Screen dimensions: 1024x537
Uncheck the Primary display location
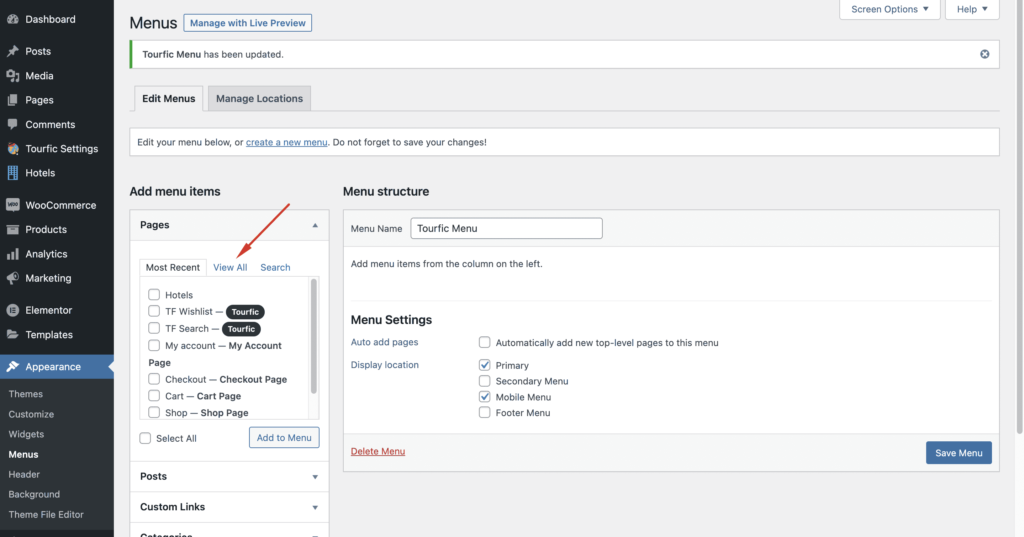click(485, 365)
